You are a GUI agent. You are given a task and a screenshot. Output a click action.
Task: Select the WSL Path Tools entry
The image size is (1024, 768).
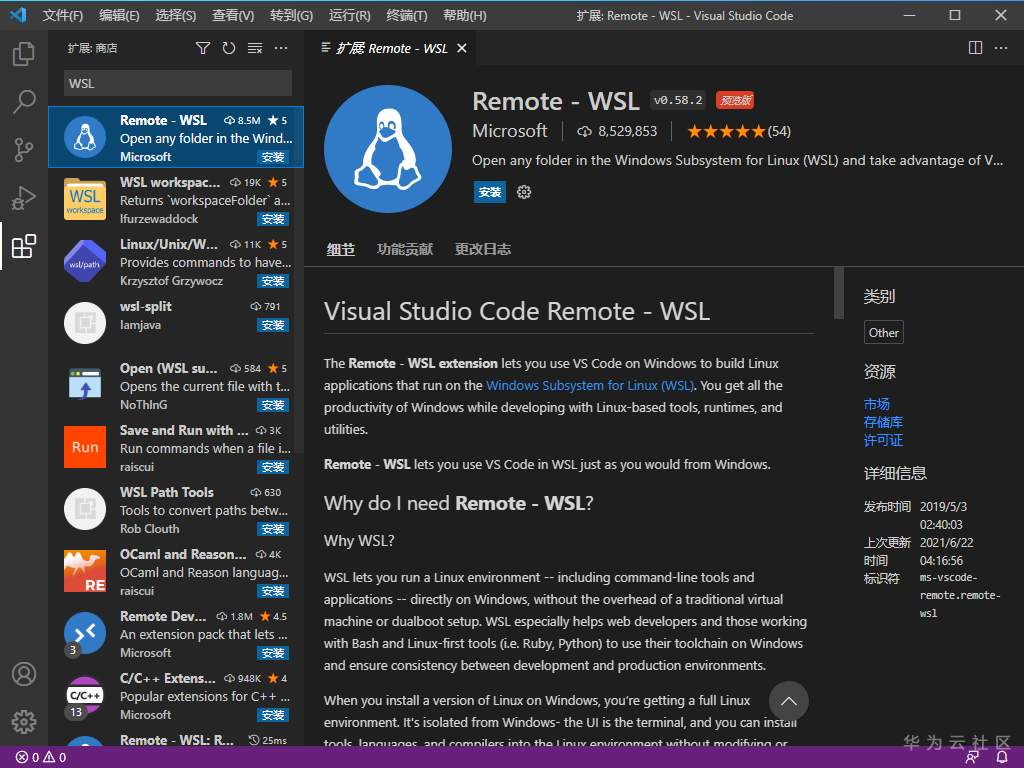click(x=176, y=509)
